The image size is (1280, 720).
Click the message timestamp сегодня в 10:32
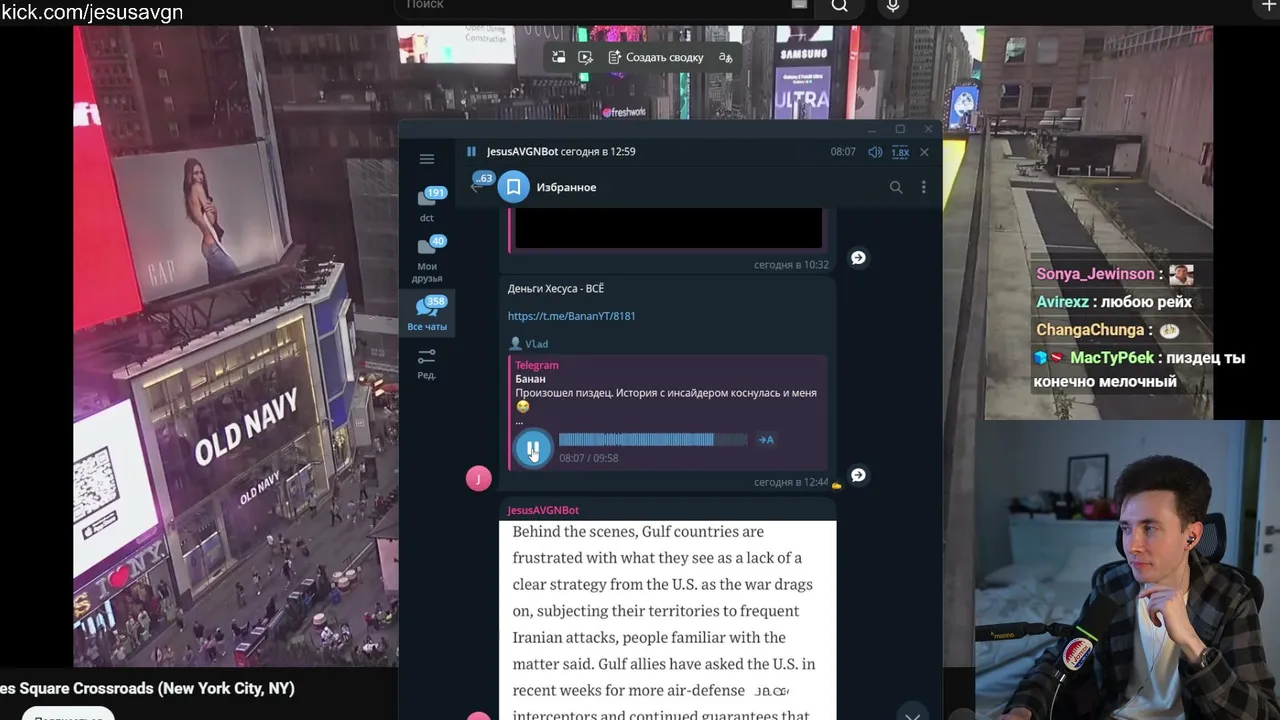point(791,265)
